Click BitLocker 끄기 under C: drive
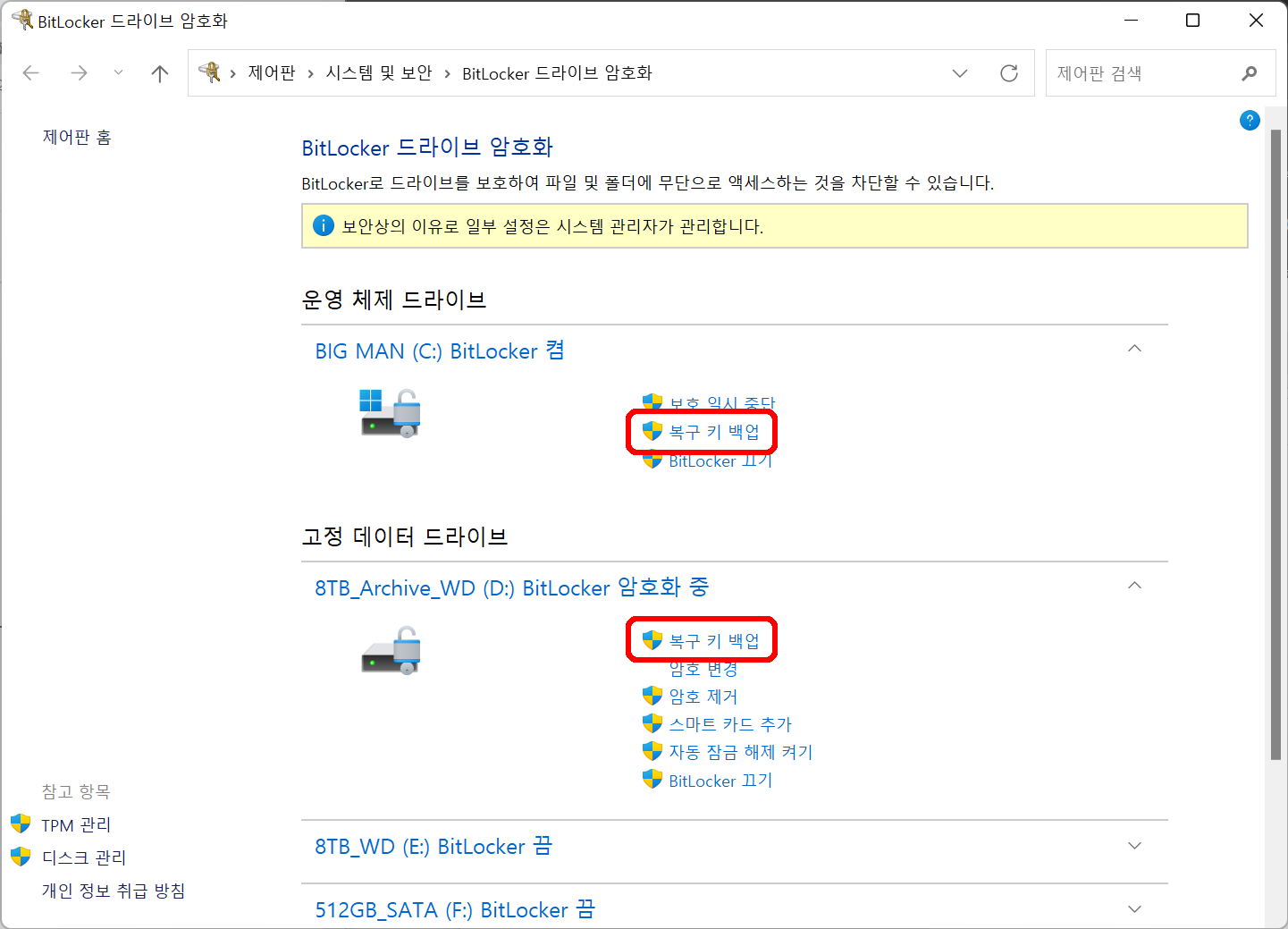Viewport: 1288px width, 929px height. (720, 461)
